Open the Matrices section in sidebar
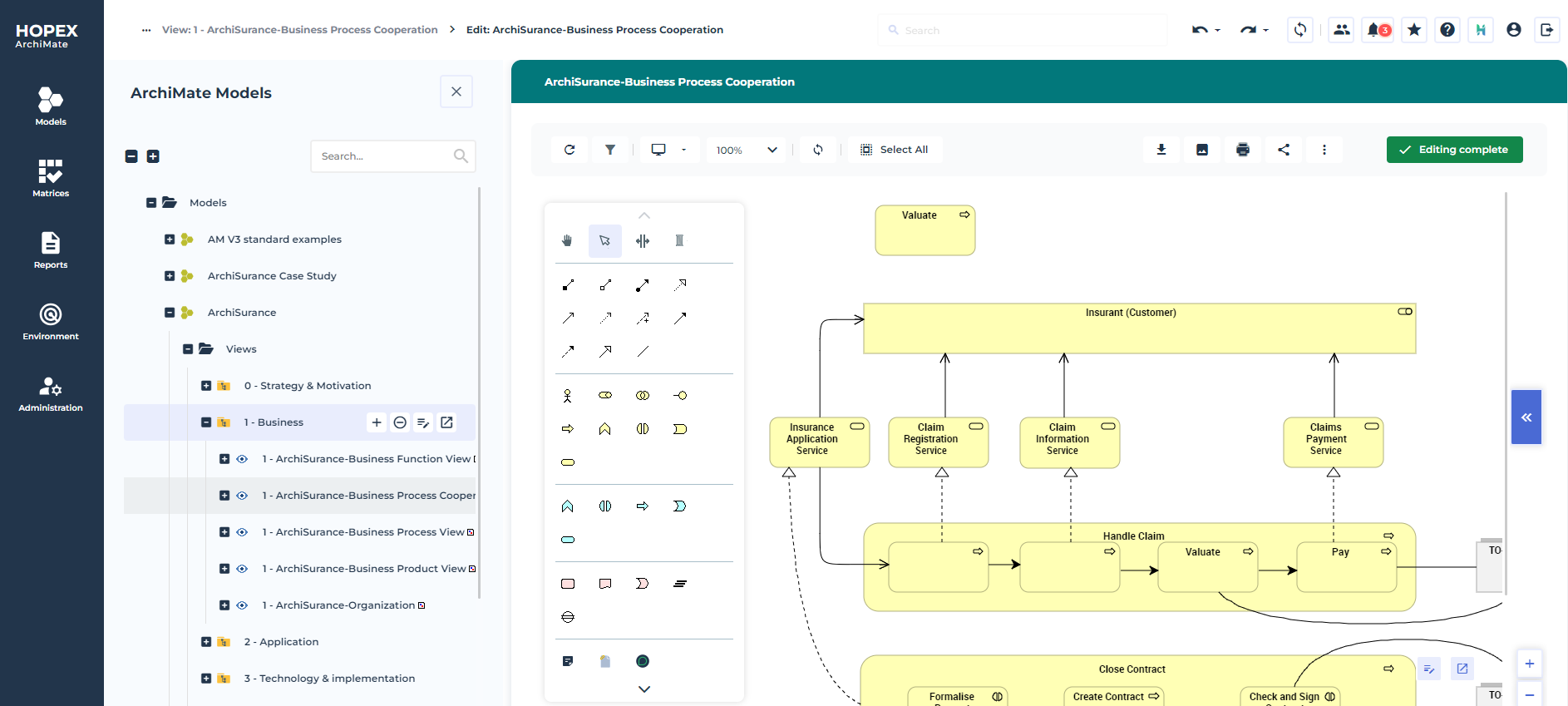The image size is (1568, 706). click(51, 178)
